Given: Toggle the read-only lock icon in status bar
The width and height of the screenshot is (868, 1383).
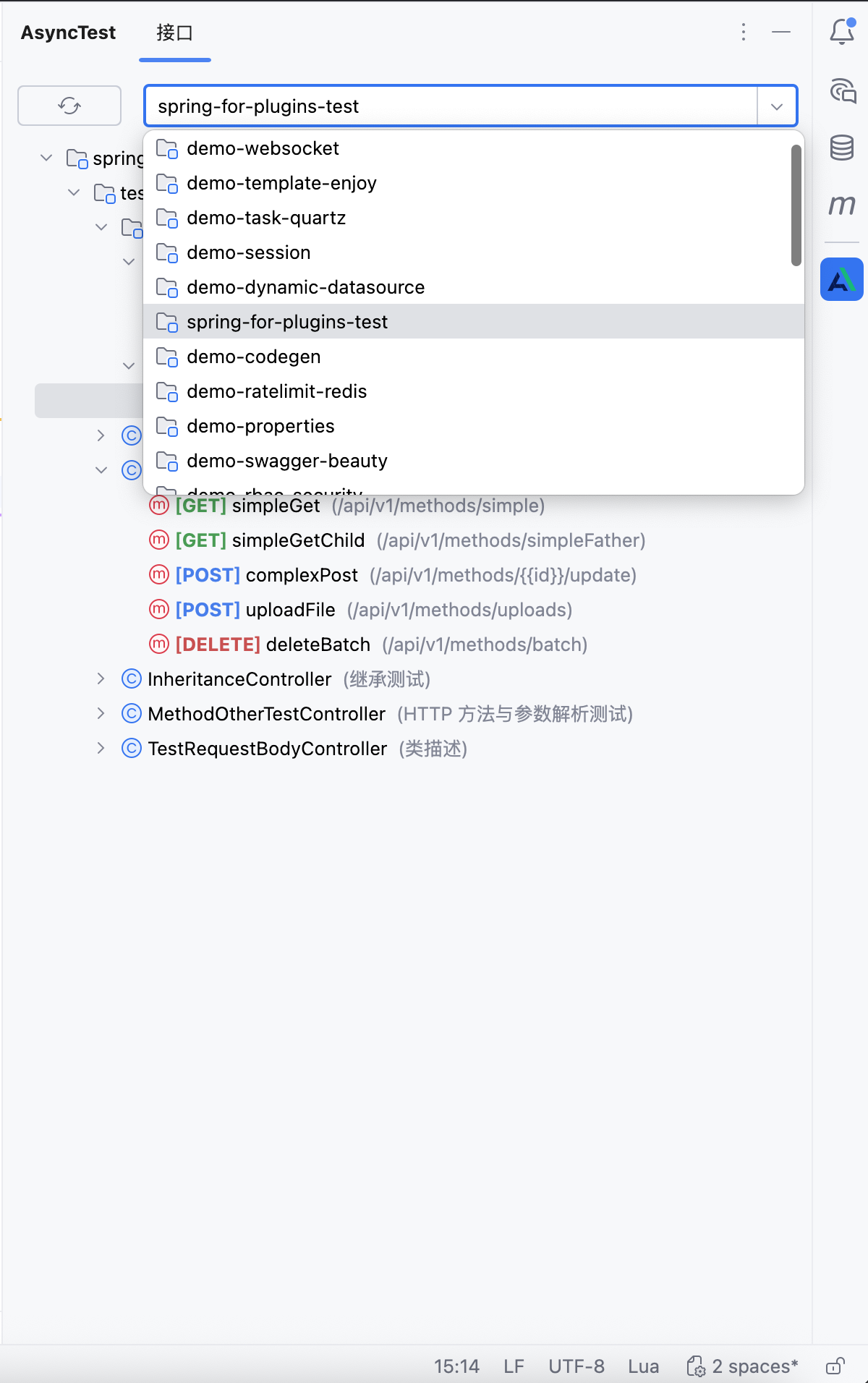Looking at the screenshot, I should coord(835,1366).
